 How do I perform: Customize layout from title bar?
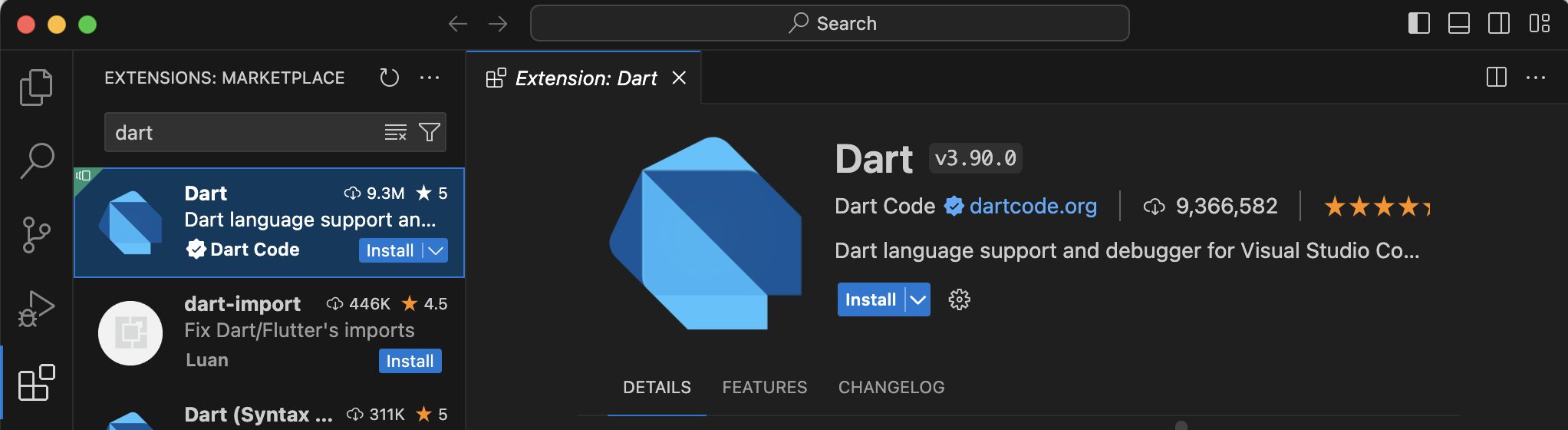click(1539, 23)
